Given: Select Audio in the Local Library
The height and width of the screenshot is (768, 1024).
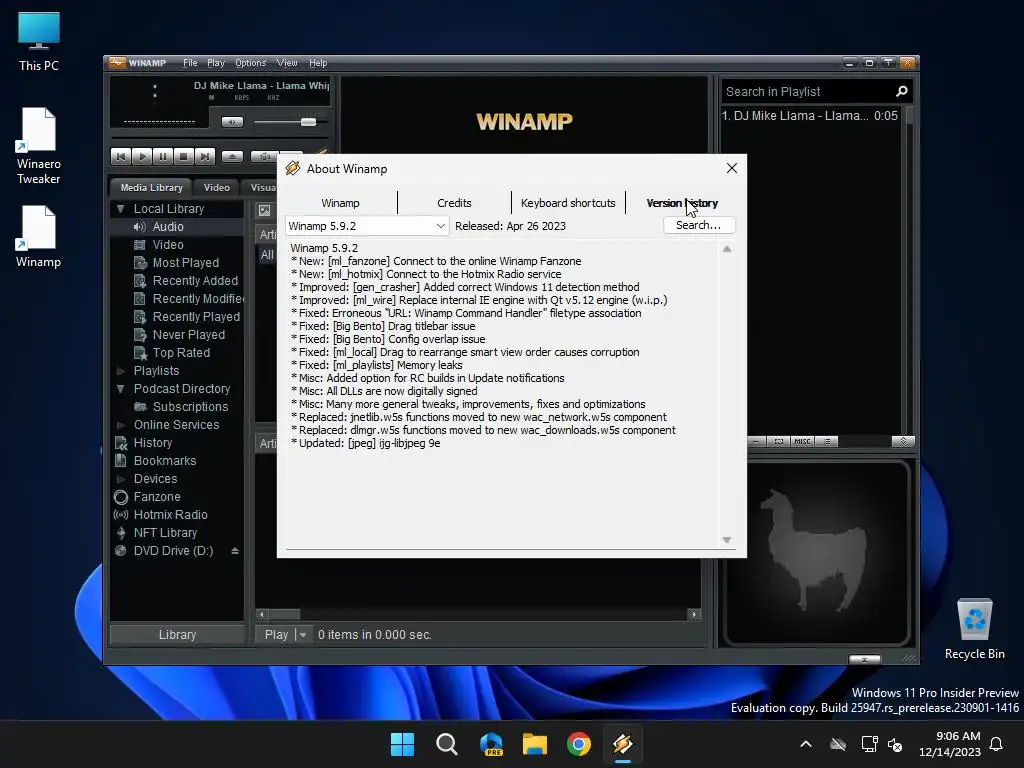Looking at the screenshot, I should tap(168, 227).
